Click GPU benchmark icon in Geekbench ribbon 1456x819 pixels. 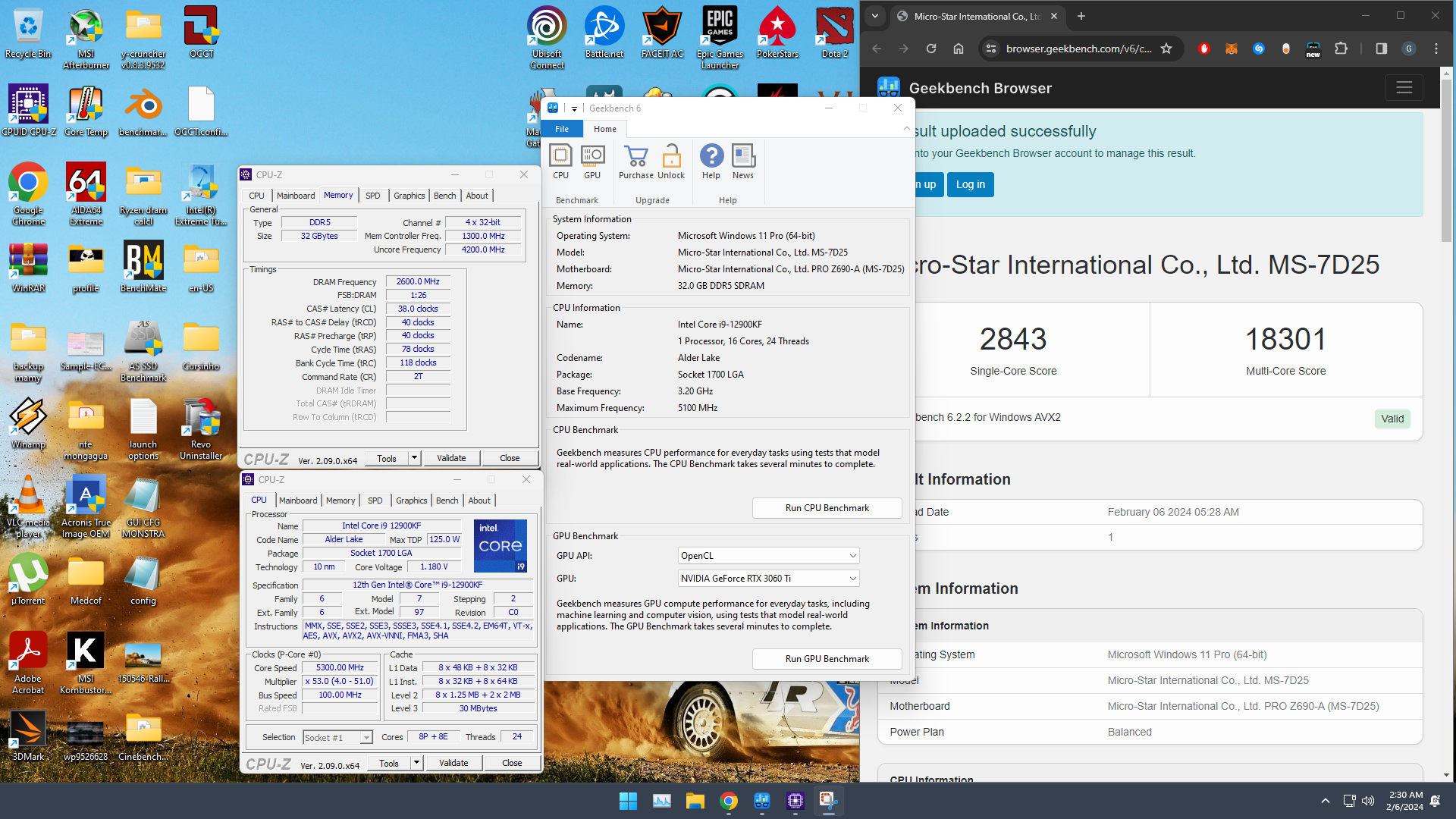[x=592, y=162]
